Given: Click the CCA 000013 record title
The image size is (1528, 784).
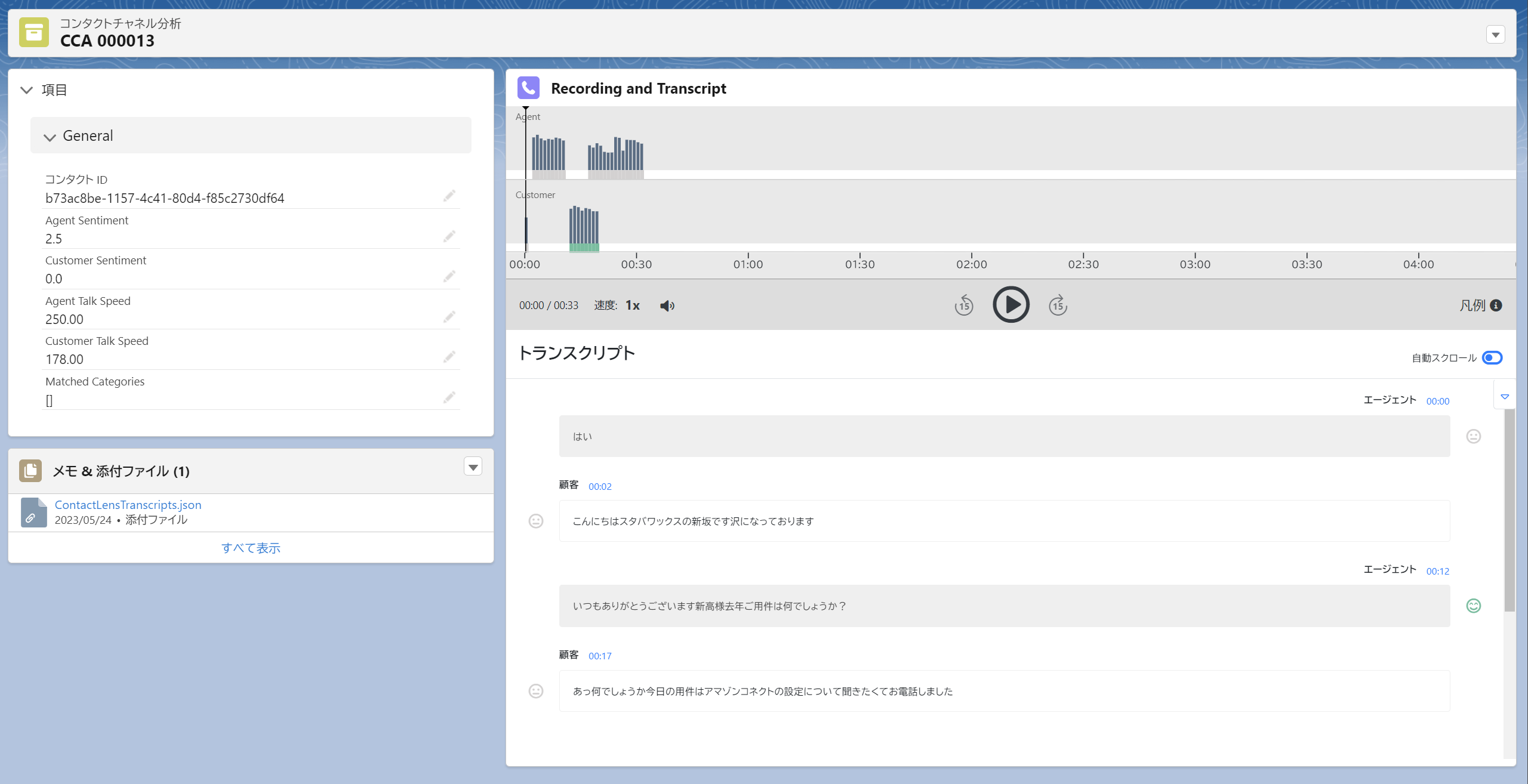Looking at the screenshot, I should 107,41.
